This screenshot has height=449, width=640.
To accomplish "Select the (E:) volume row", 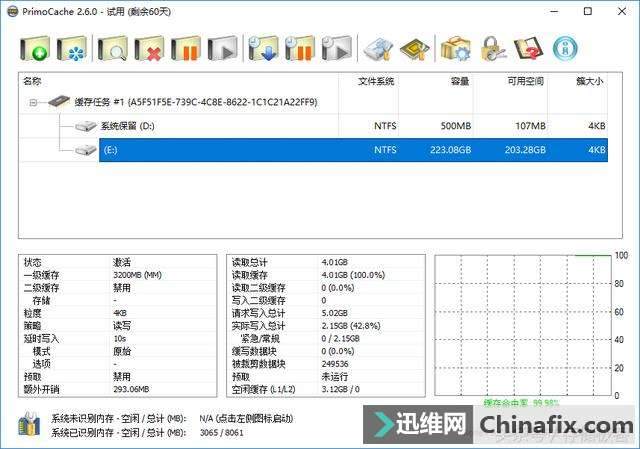I will [353, 150].
